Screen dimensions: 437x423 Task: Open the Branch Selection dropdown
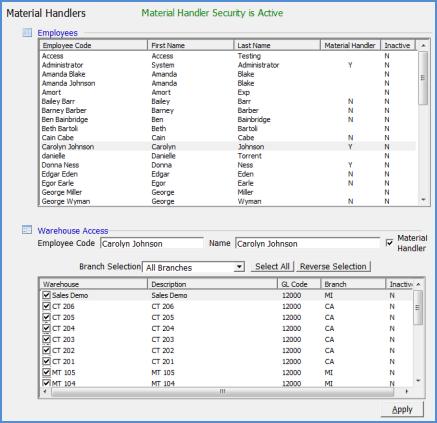(239, 267)
